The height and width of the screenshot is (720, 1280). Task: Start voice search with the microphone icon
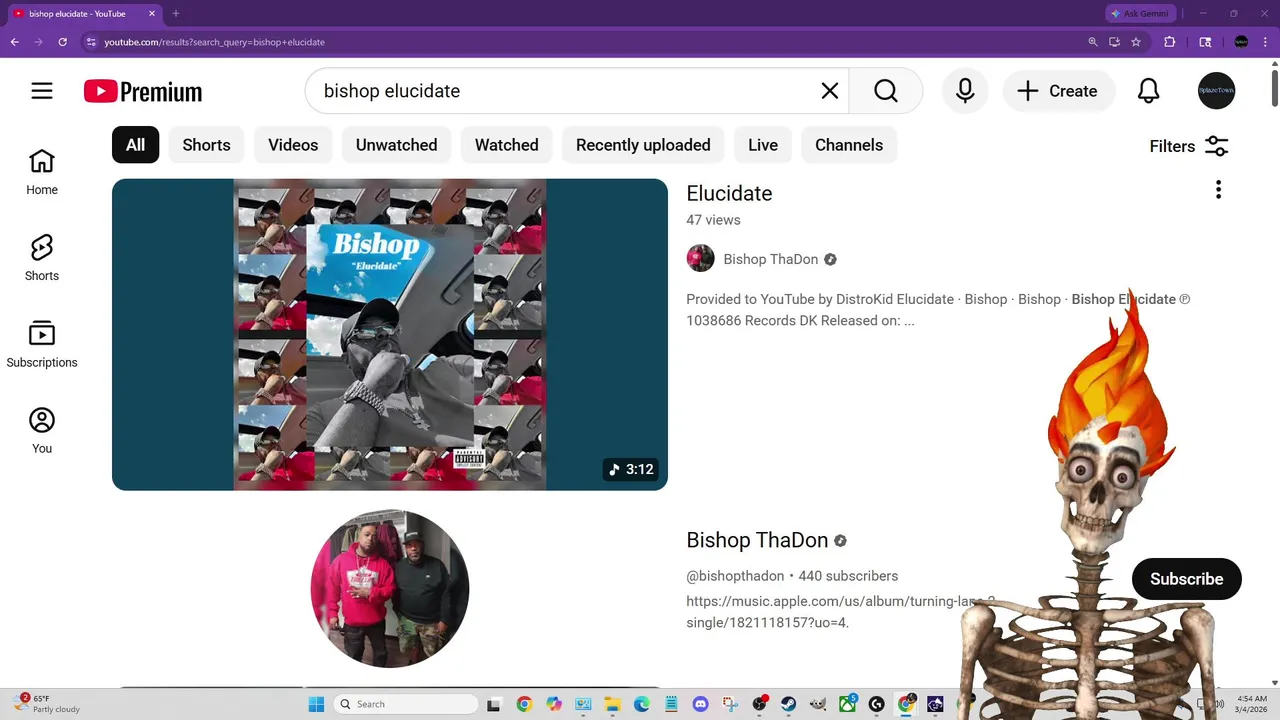pos(965,91)
